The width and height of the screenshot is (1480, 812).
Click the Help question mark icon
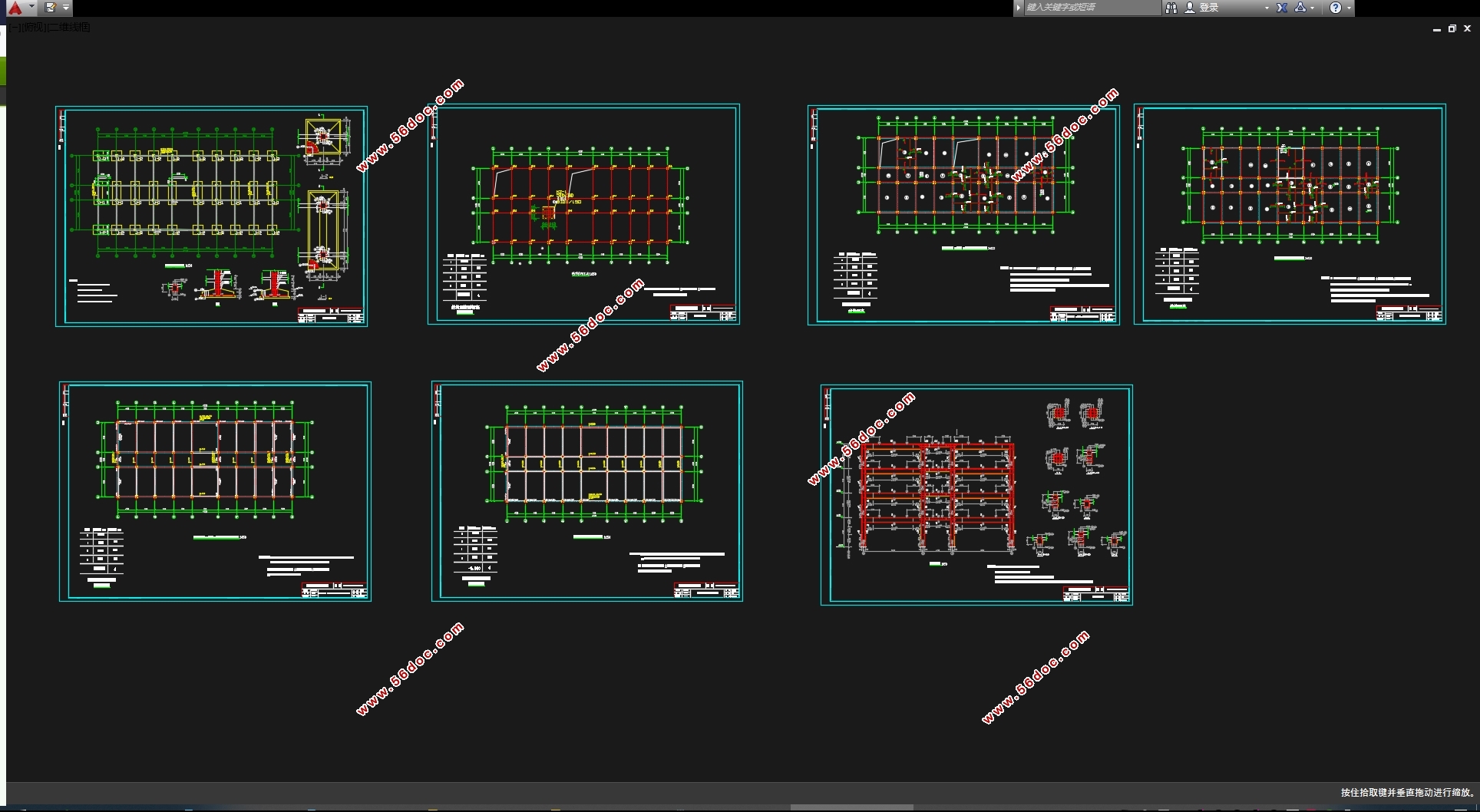tap(1336, 8)
